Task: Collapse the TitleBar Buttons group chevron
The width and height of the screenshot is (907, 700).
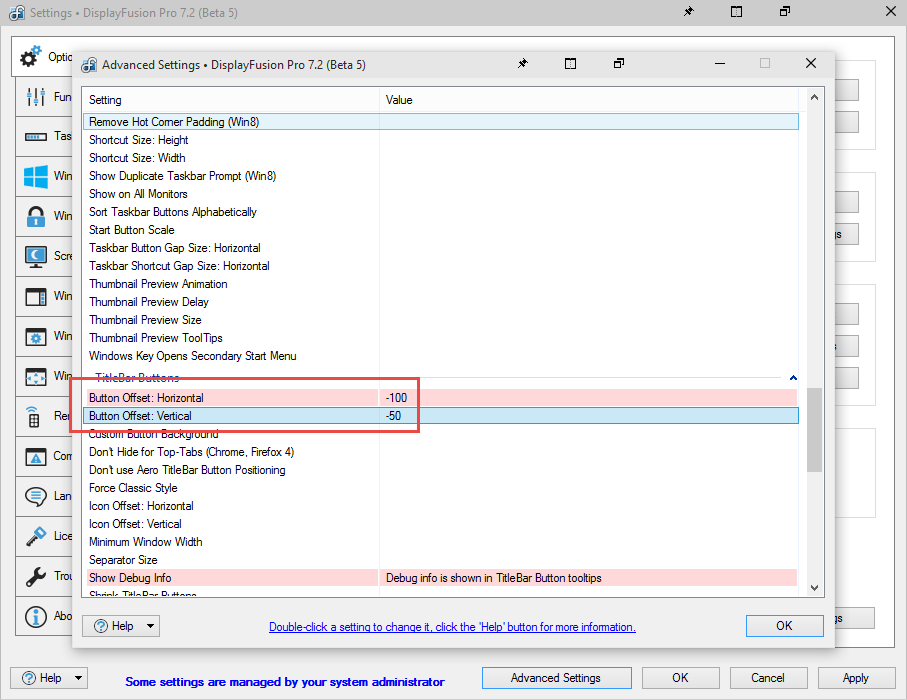Action: (793, 378)
